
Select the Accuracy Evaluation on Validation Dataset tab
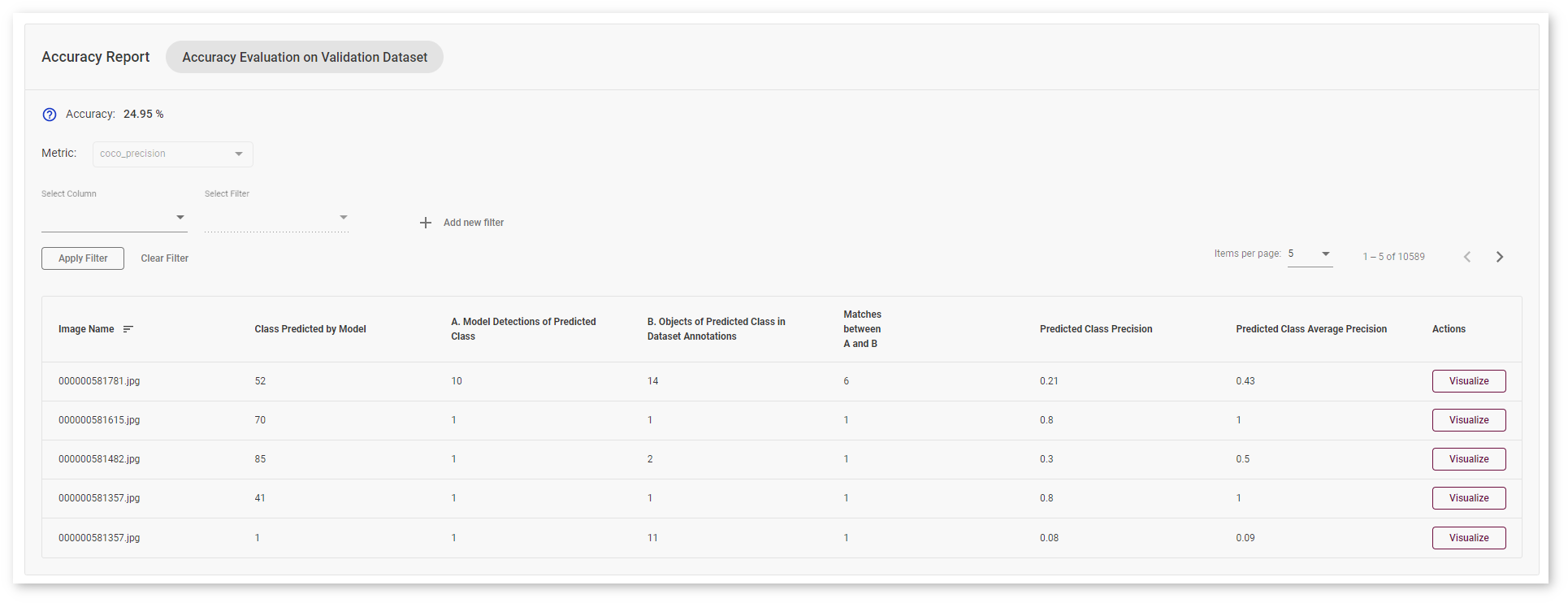click(x=305, y=57)
